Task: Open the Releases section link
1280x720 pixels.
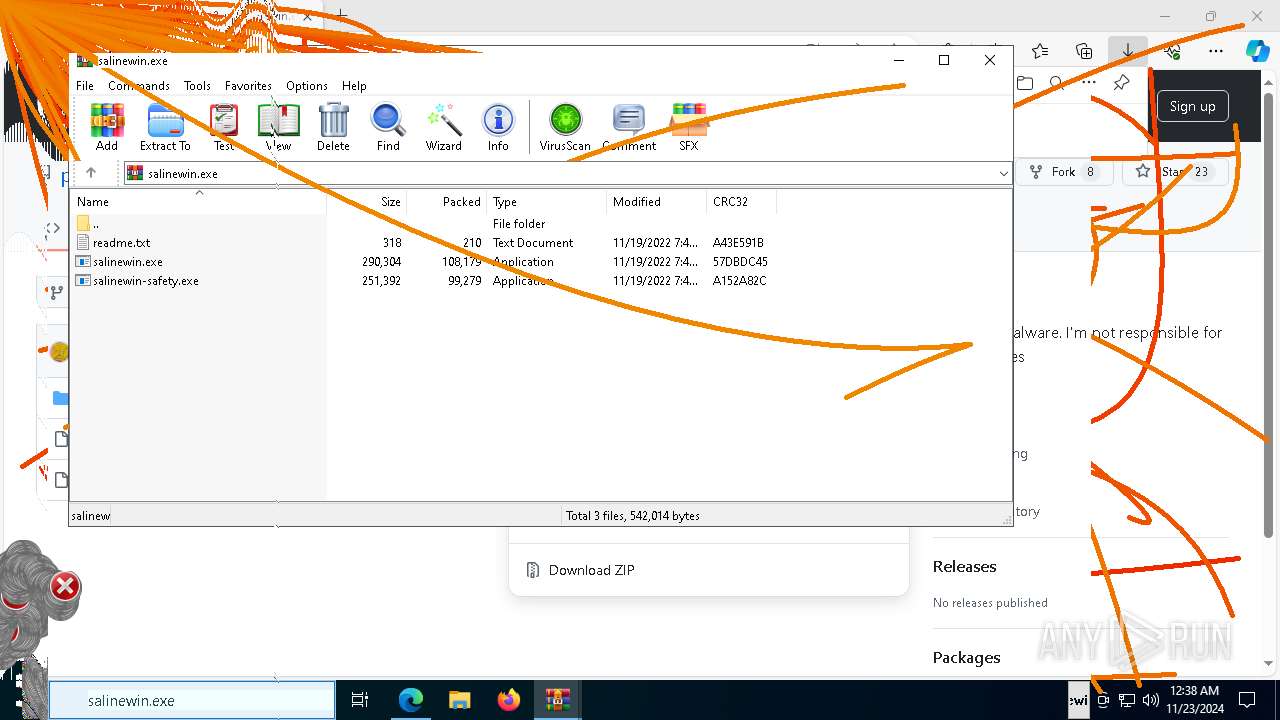Action: pos(964,566)
